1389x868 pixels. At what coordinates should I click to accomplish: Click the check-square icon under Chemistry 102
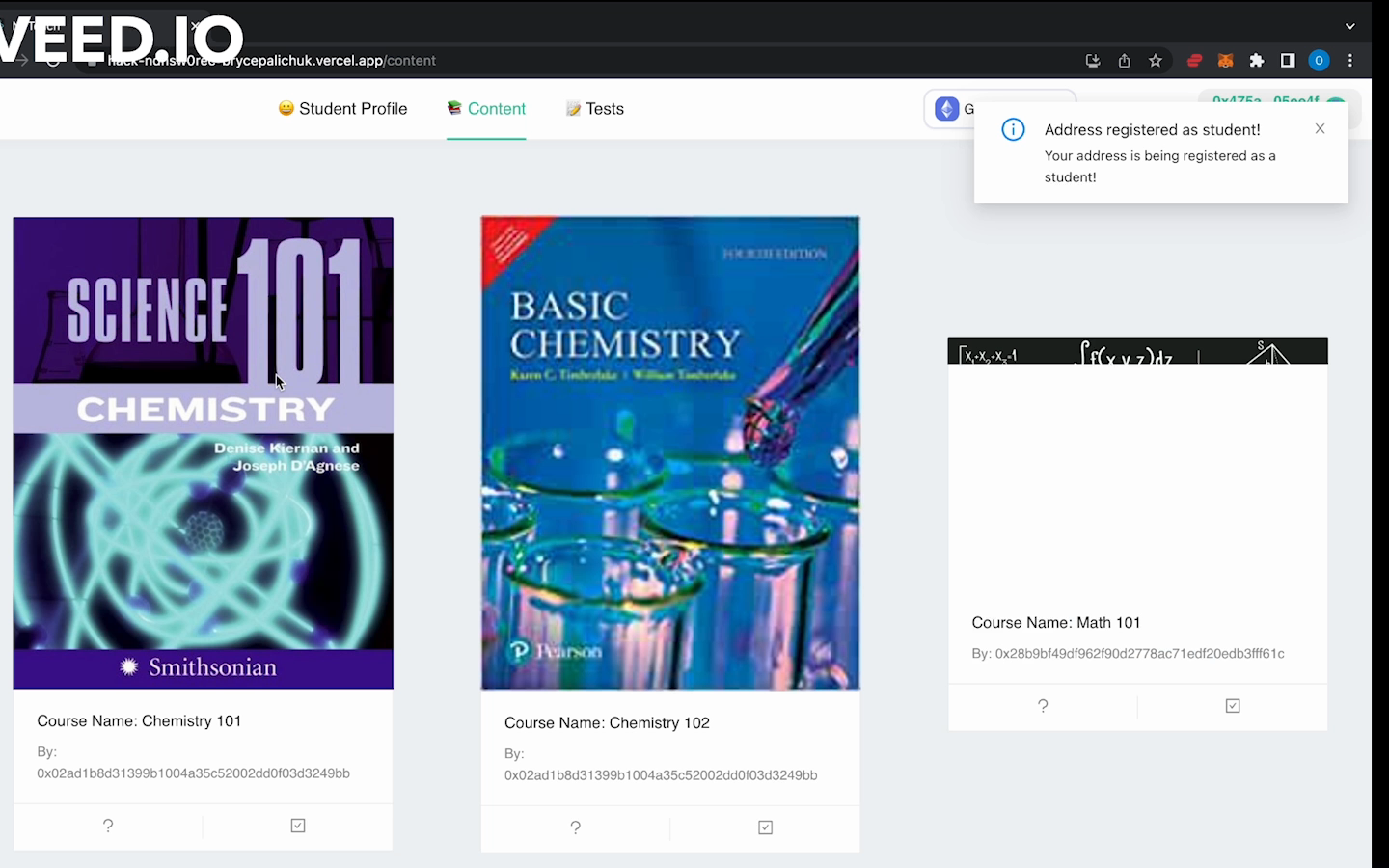pos(766,827)
